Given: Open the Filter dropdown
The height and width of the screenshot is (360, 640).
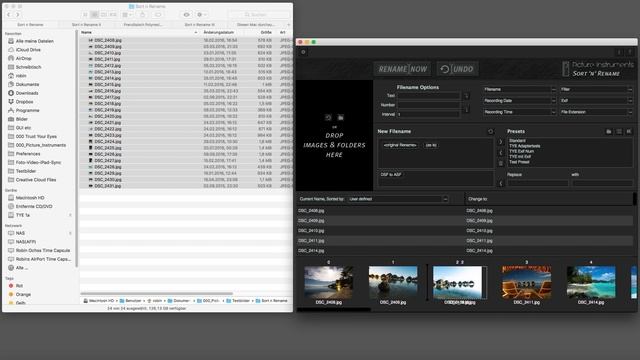Looking at the screenshot, I should (x=596, y=89).
